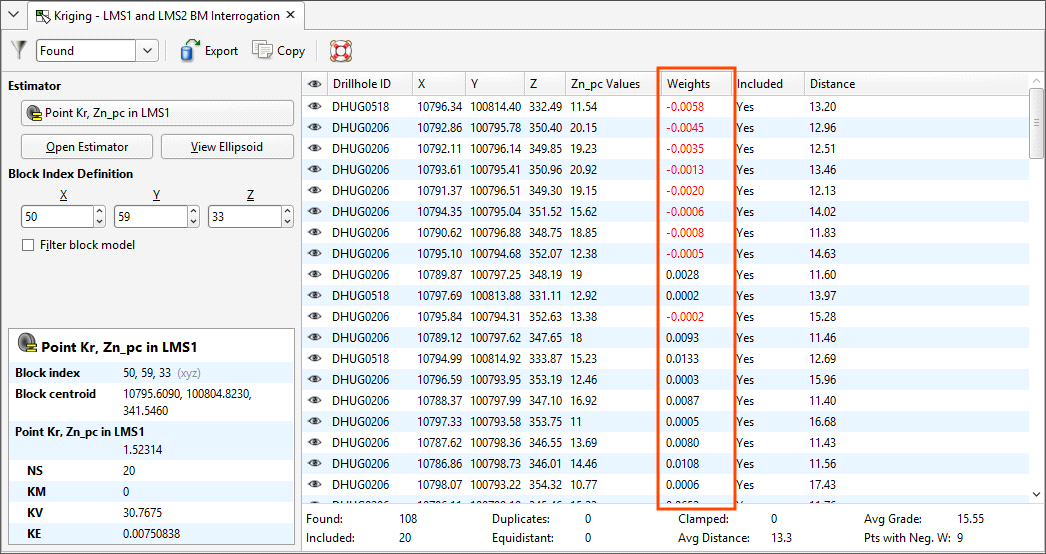The image size is (1046, 554).
Task: Click the estimate value 1.52314
Action: pyautogui.click(x=142, y=450)
